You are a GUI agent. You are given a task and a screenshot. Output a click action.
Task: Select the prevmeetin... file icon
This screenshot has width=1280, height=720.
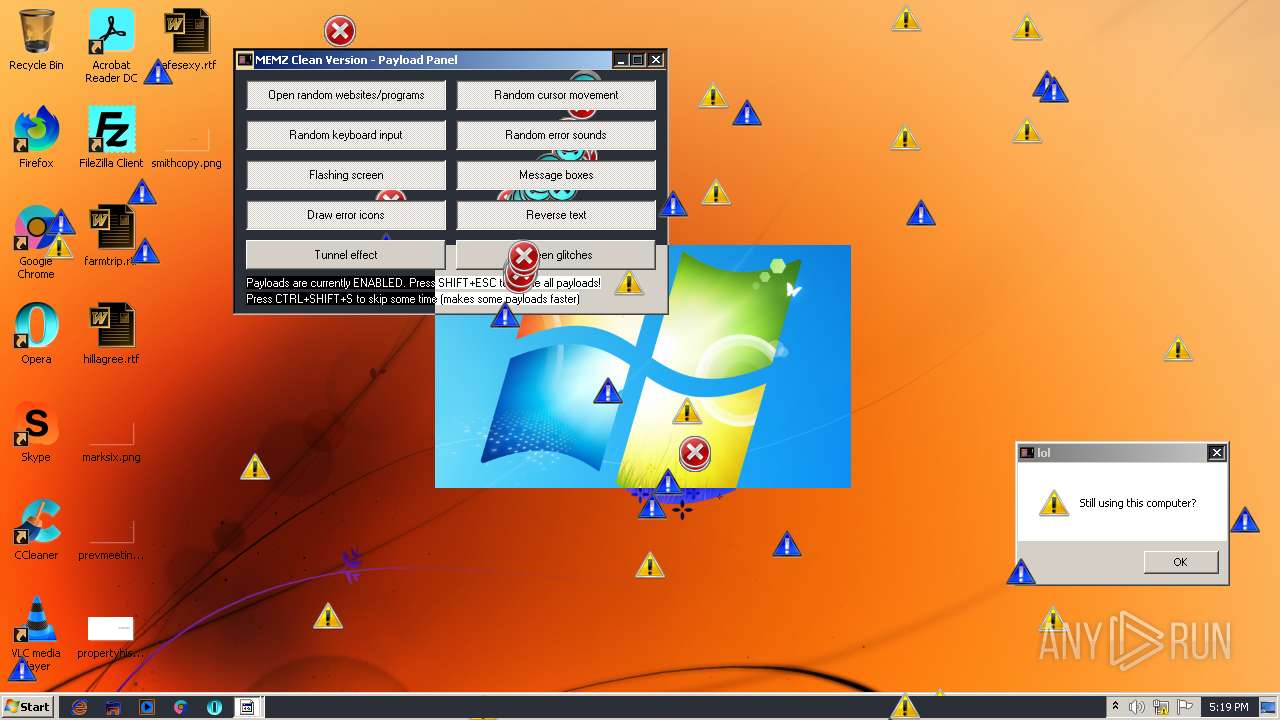[111, 538]
